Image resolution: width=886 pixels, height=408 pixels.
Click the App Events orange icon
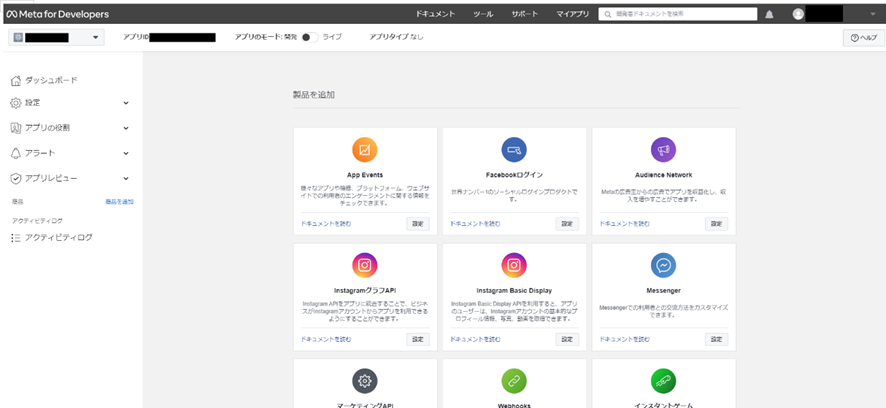pyautogui.click(x=364, y=150)
